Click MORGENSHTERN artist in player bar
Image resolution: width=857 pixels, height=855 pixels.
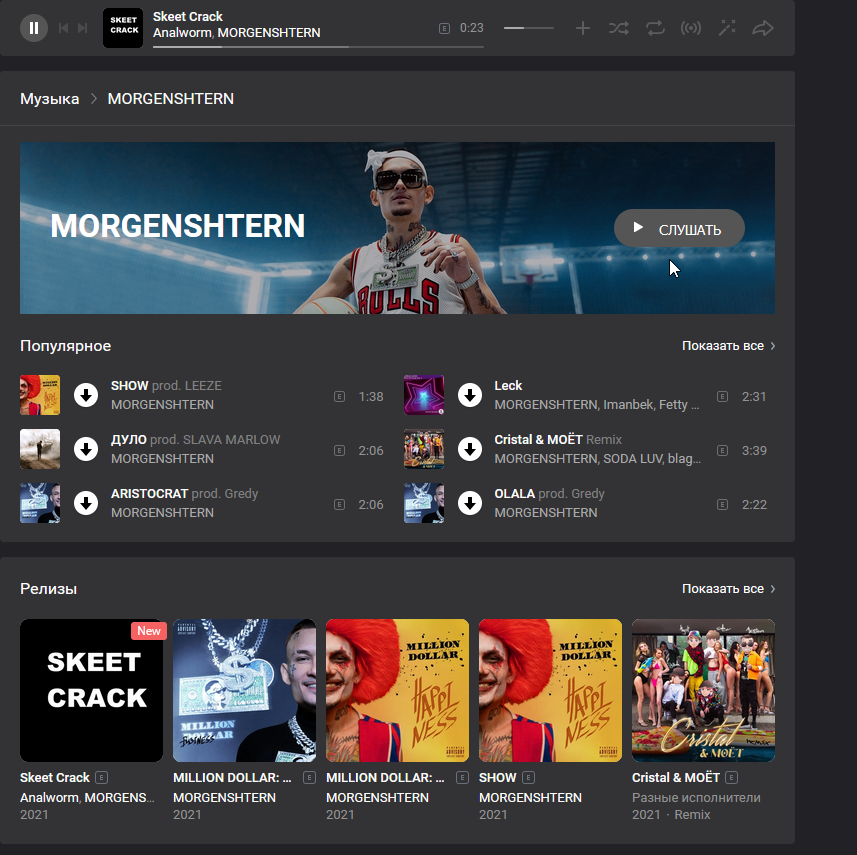(x=269, y=33)
